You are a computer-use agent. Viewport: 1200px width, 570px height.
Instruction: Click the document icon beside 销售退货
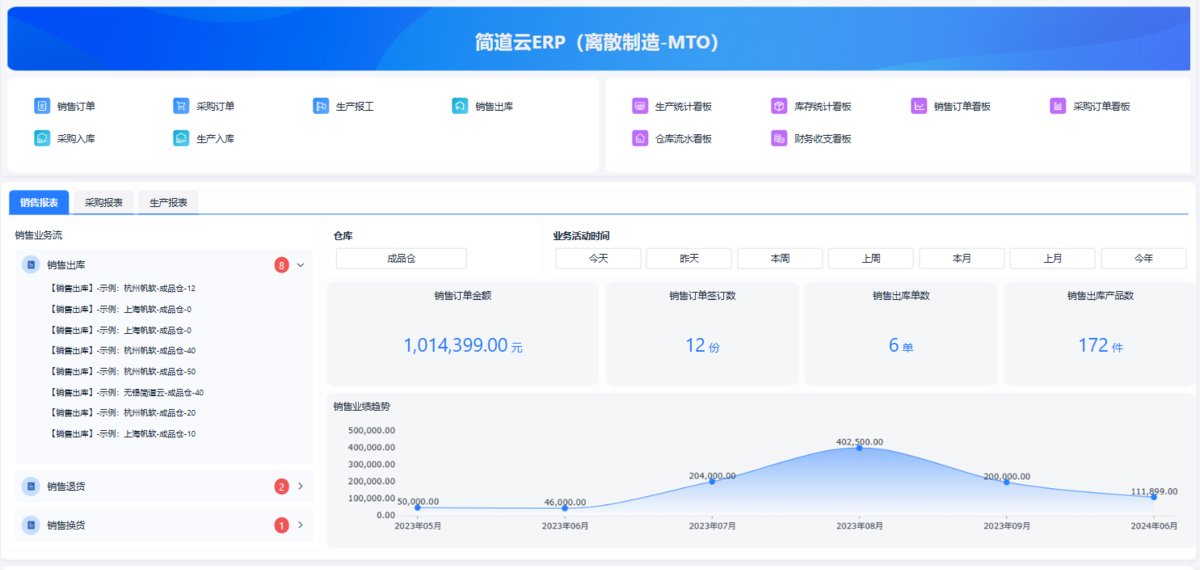coord(31,486)
